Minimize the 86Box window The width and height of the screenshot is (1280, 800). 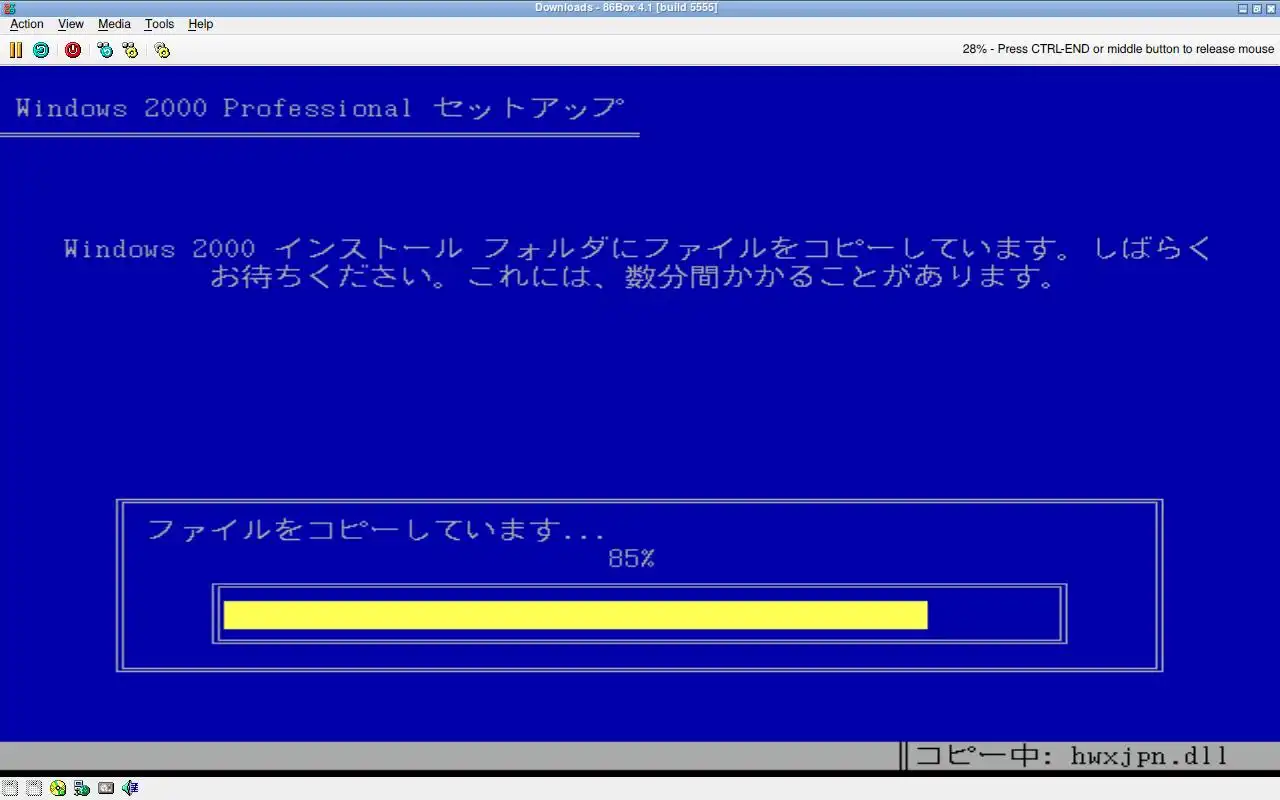click(x=1243, y=8)
